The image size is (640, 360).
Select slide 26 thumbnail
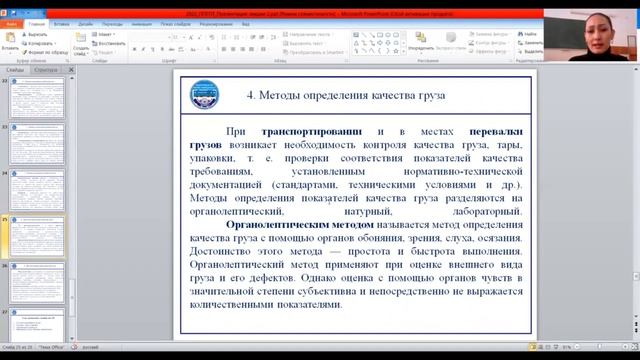tap(37, 283)
